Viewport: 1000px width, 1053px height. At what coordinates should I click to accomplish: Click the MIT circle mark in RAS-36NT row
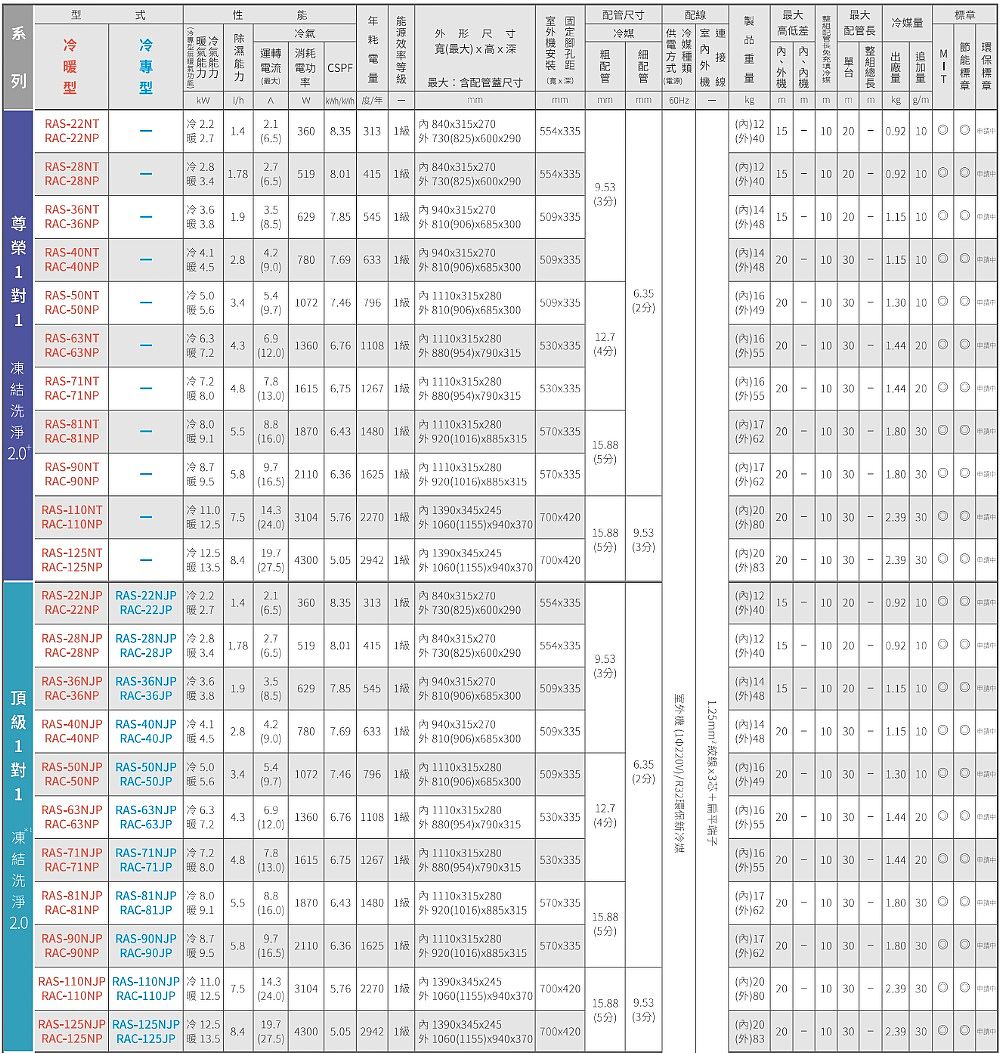tap(944, 216)
